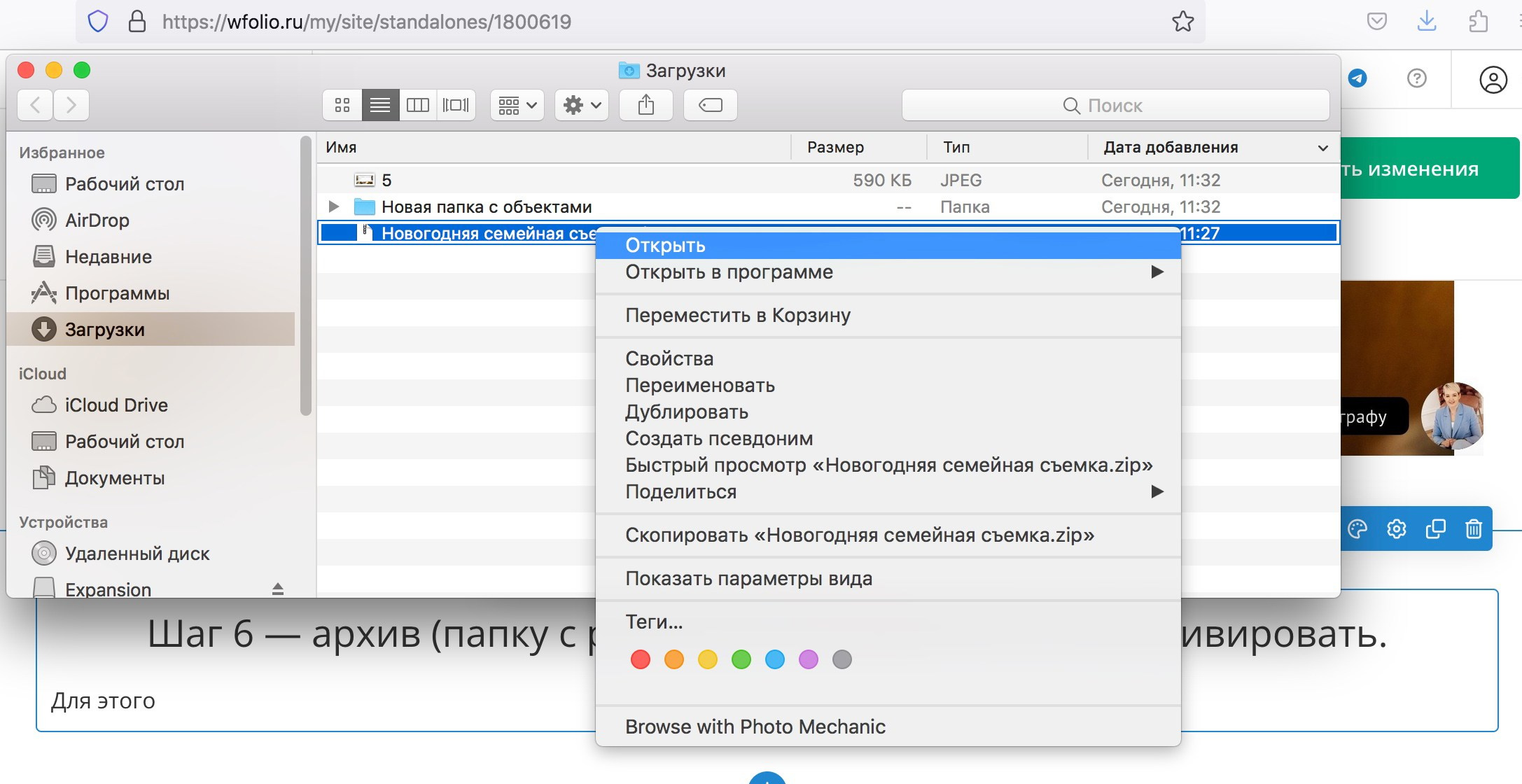This screenshot has width=1522, height=784.
Task: Open the group-by arrangement dropdown
Action: coord(517,105)
